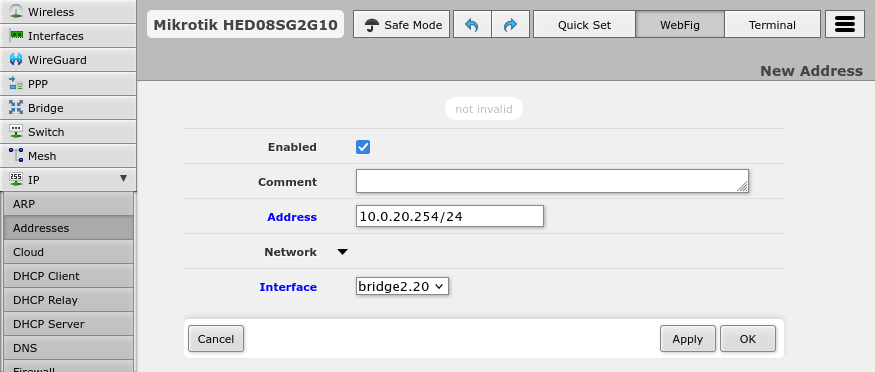The image size is (875, 372).
Task: Click the OK button
Action: pos(748,339)
